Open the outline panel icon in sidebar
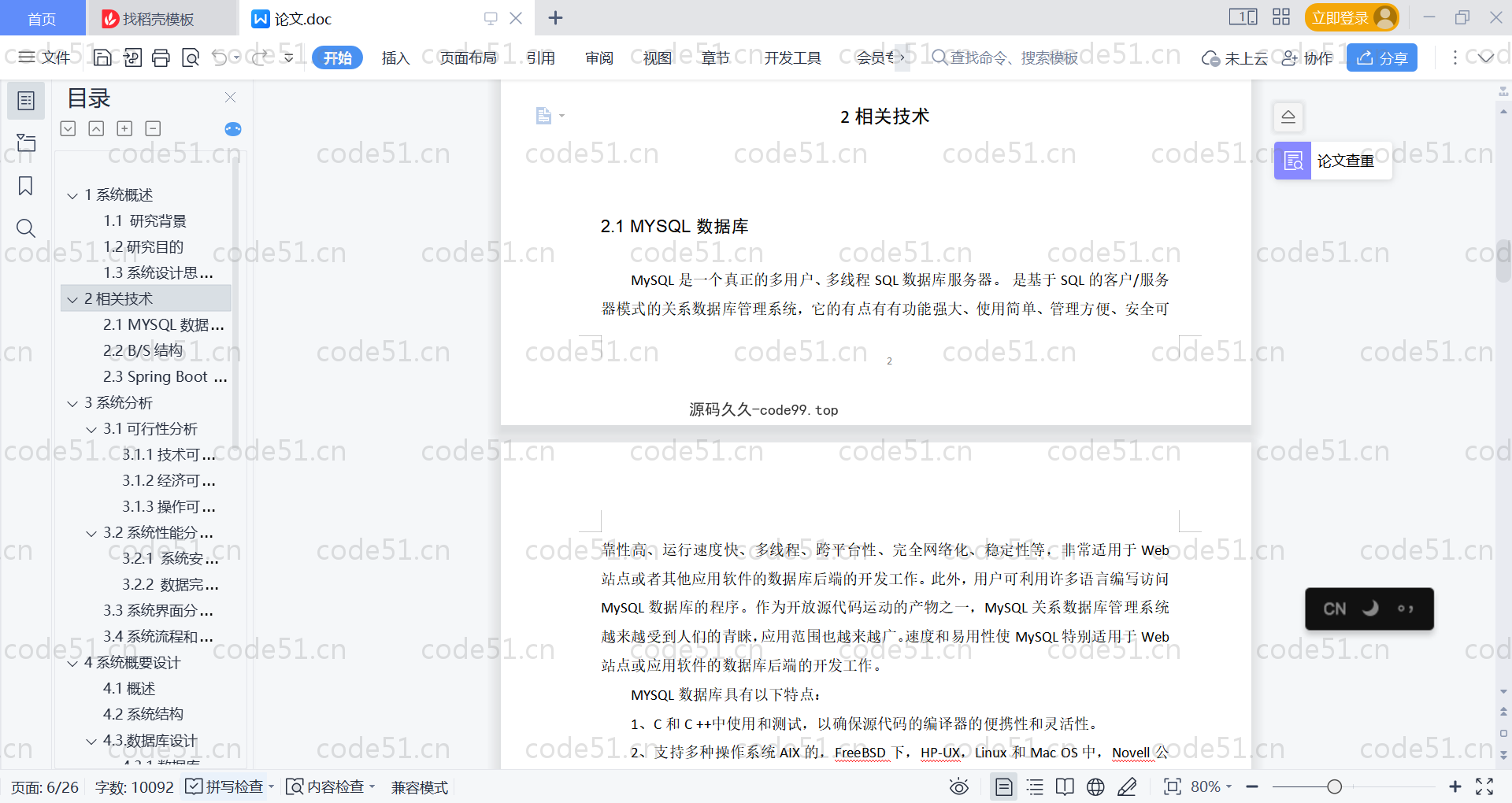This screenshot has width=1512, height=803. [26, 101]
